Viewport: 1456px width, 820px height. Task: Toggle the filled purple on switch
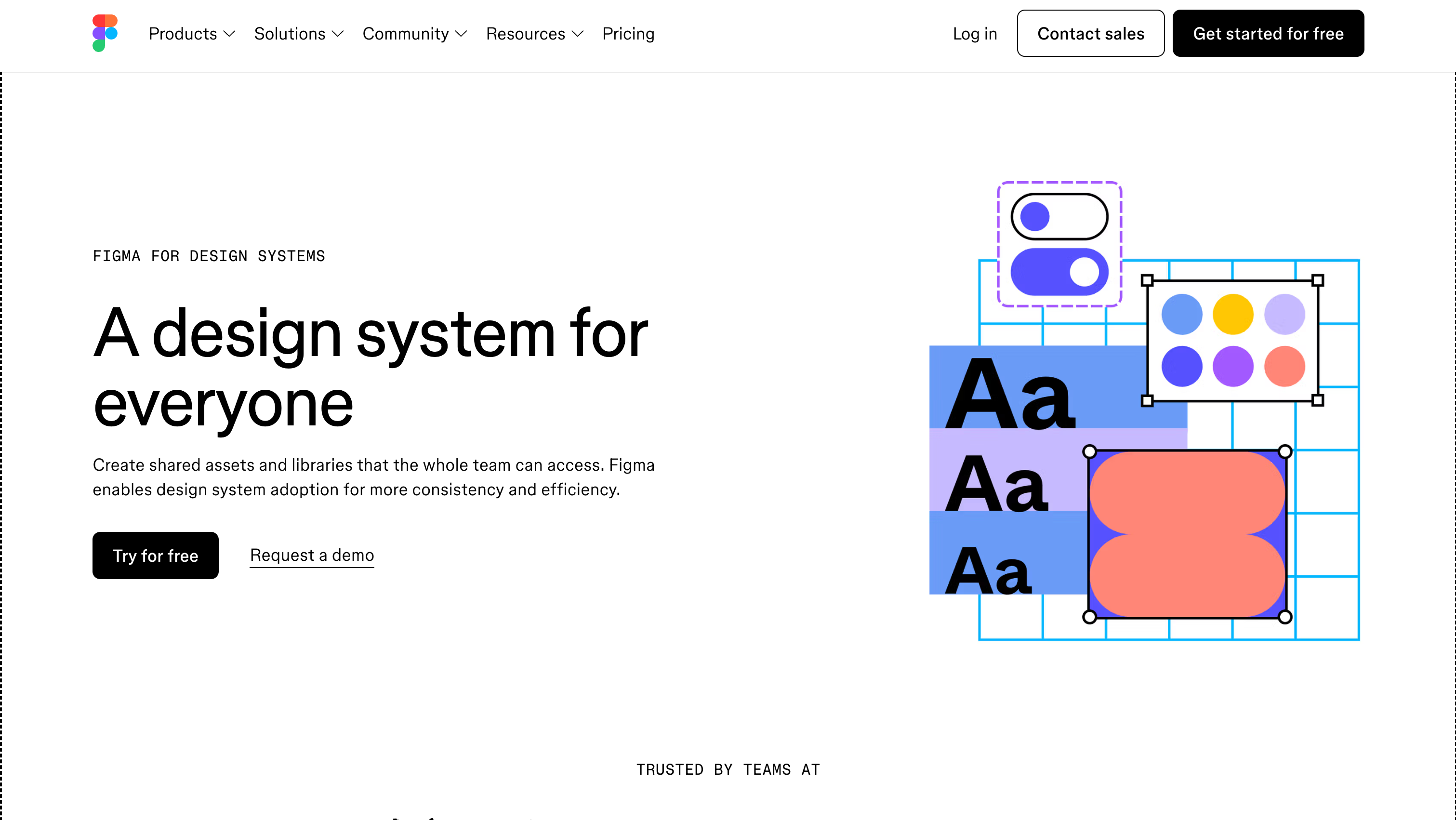tap(1059, 272)
